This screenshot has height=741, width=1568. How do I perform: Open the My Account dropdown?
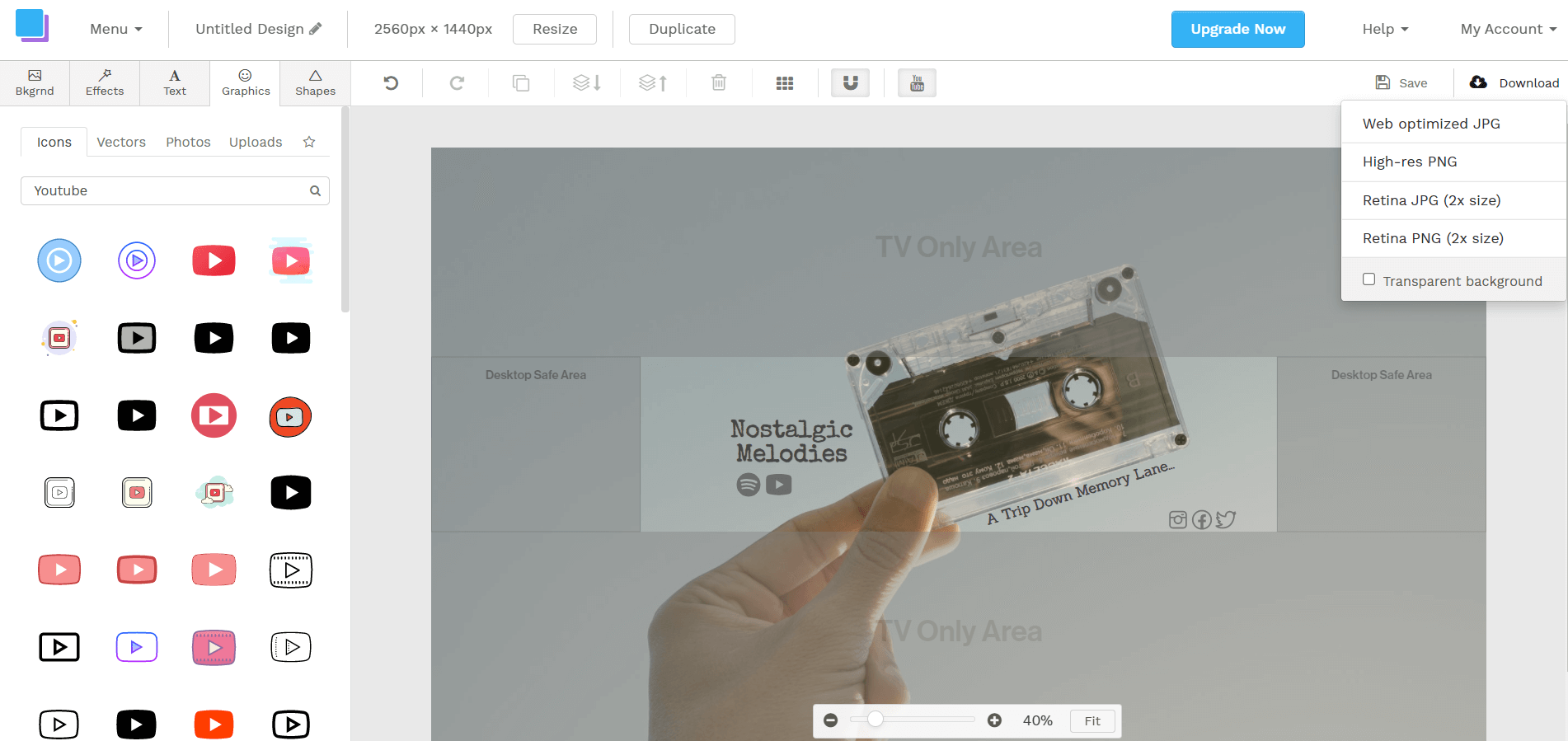[1509, 29]
